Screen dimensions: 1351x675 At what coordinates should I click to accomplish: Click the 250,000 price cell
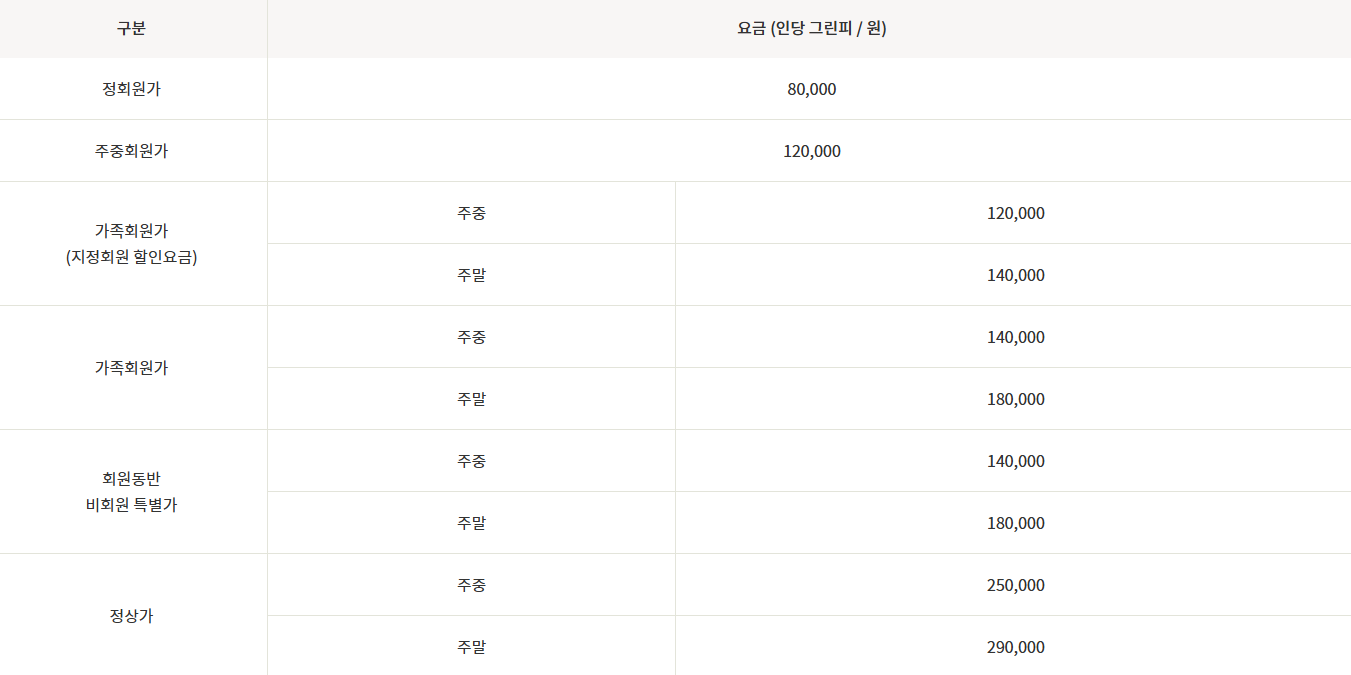[x=1015, y=585]
